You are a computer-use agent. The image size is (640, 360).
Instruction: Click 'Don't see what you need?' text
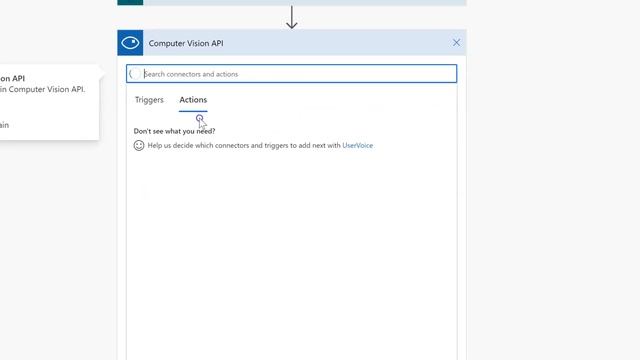(174, 131)
